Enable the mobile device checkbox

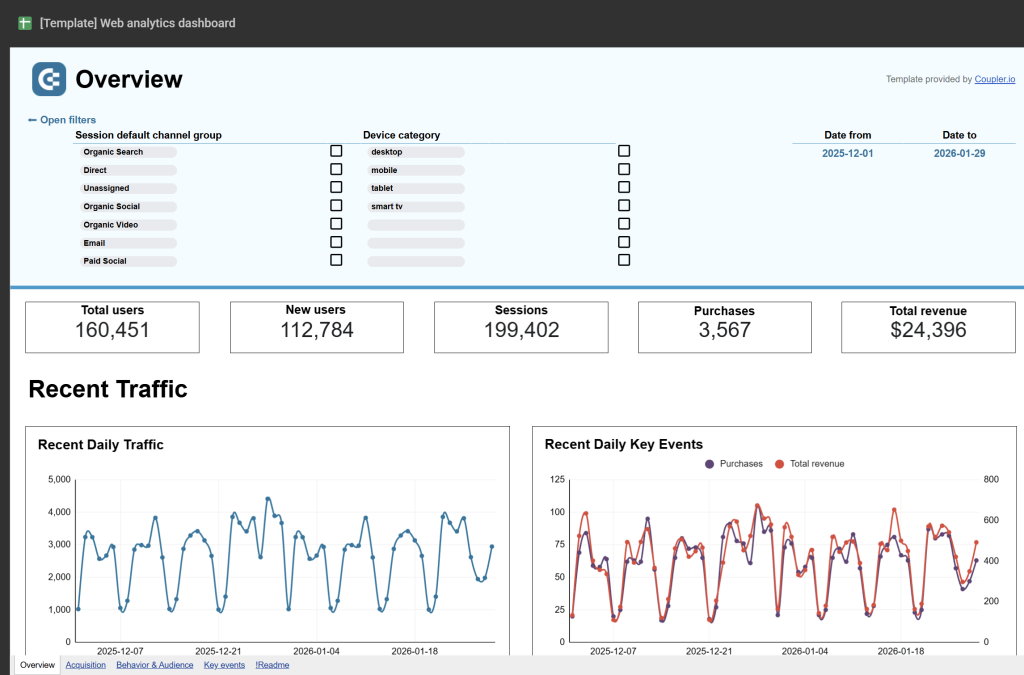(x=624, y=168)
